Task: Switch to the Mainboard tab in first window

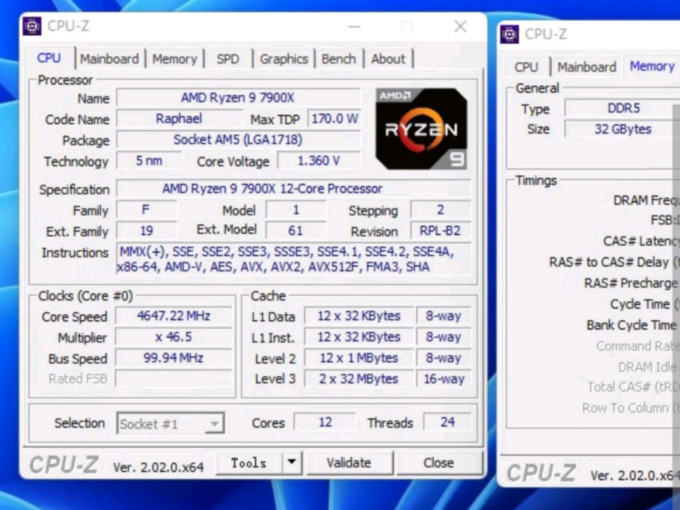Action: pos(109,59)
